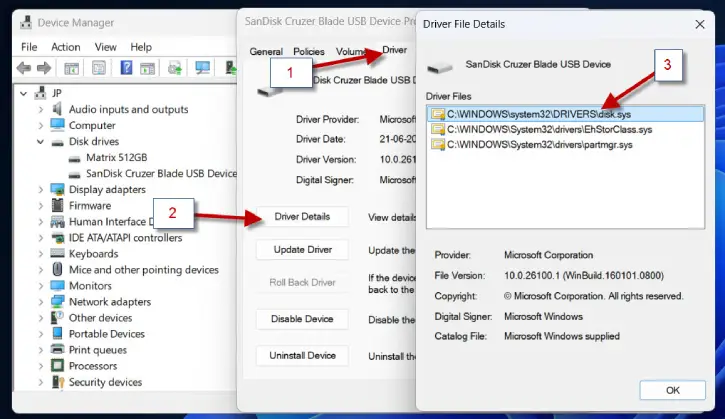Click Show/Hide Console Tree toolbar icon

coord(71,68)
